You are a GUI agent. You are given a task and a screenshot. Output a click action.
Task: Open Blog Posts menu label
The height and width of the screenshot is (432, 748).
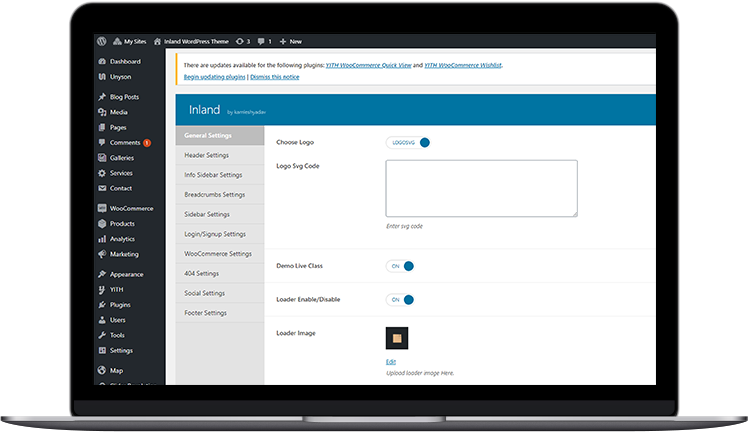click(125, 97)
